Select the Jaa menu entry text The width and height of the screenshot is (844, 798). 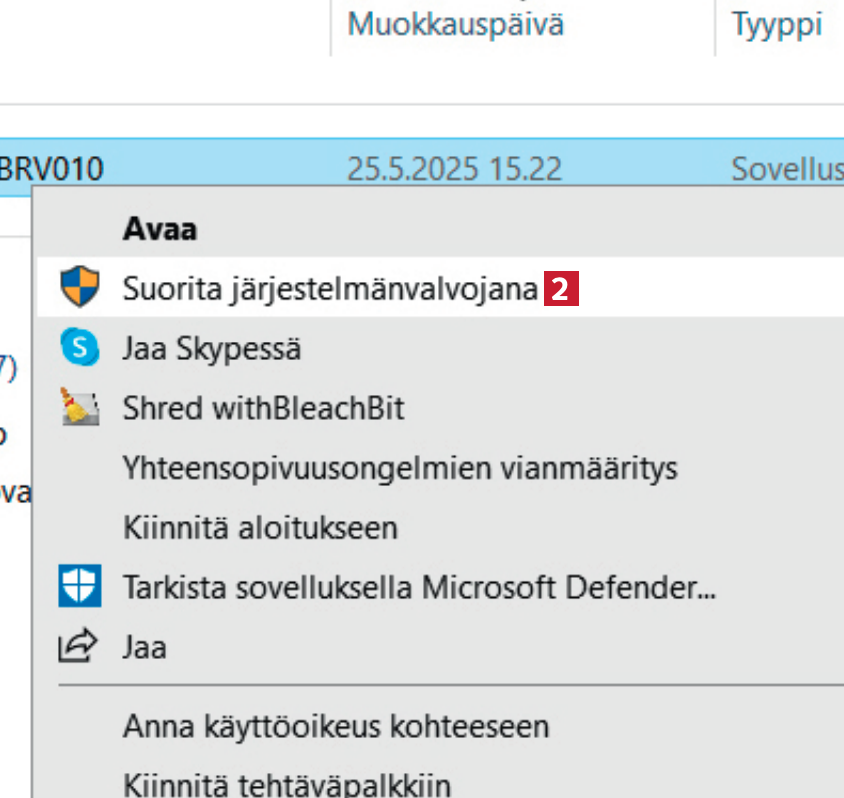point(144,647)
